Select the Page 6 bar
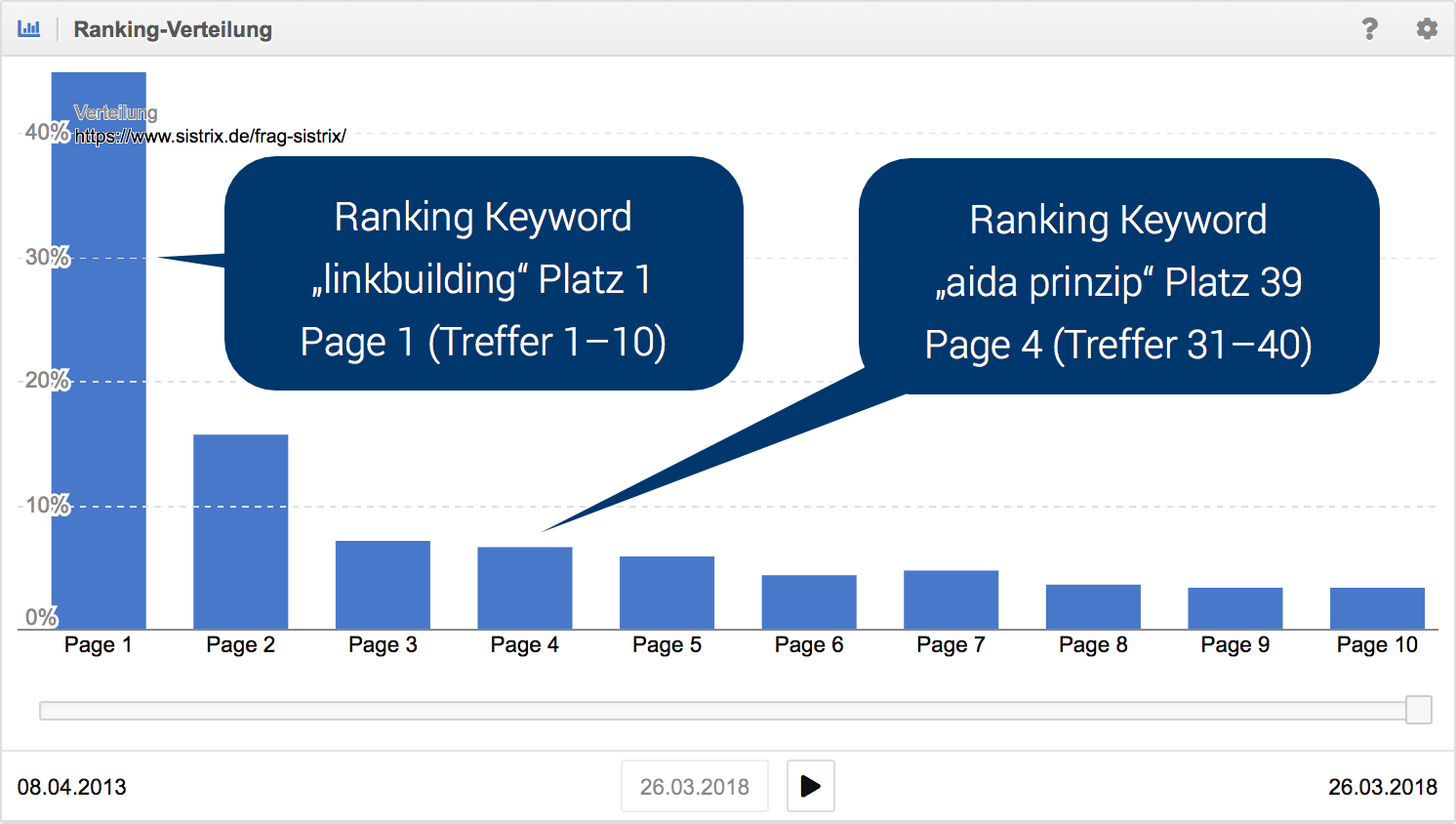1456x824 pixels. tap(809, 601)
